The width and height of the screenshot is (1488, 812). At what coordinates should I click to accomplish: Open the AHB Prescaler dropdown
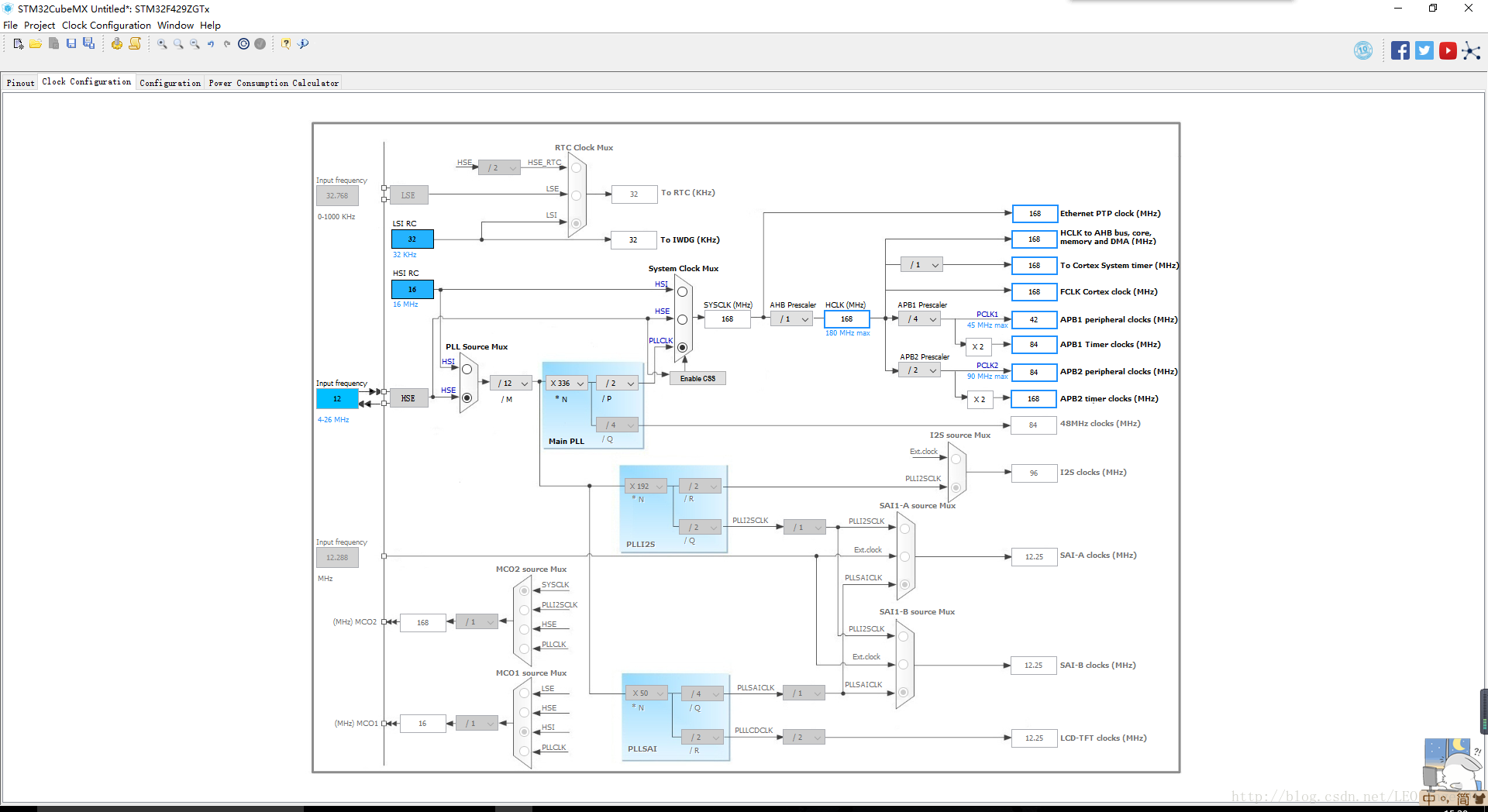click(x=792, y=319)
